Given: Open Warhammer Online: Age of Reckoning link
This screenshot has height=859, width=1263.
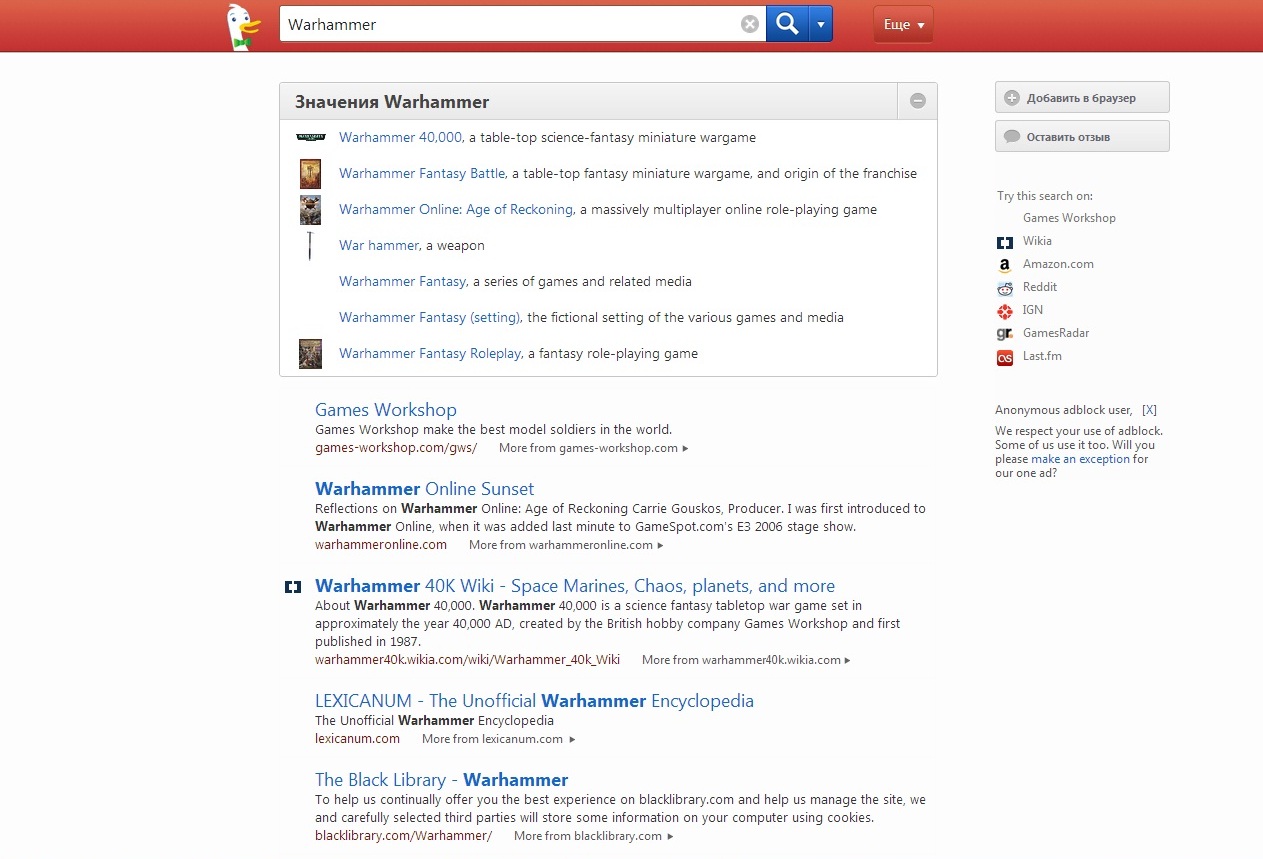Looking at the screenshot, I should coord(456,210).
